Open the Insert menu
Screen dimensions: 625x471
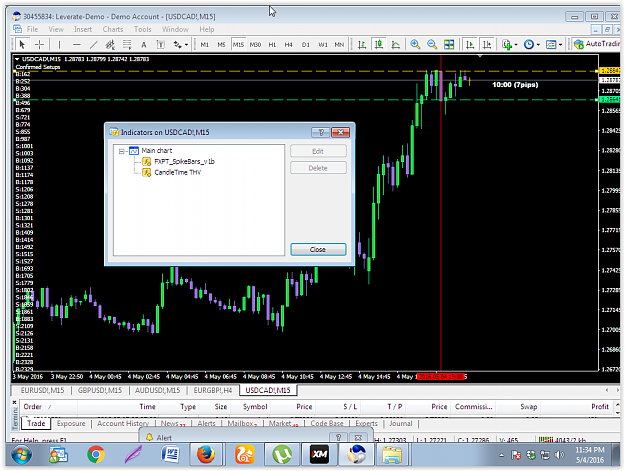pyautogui.click(x=83, y=29)
